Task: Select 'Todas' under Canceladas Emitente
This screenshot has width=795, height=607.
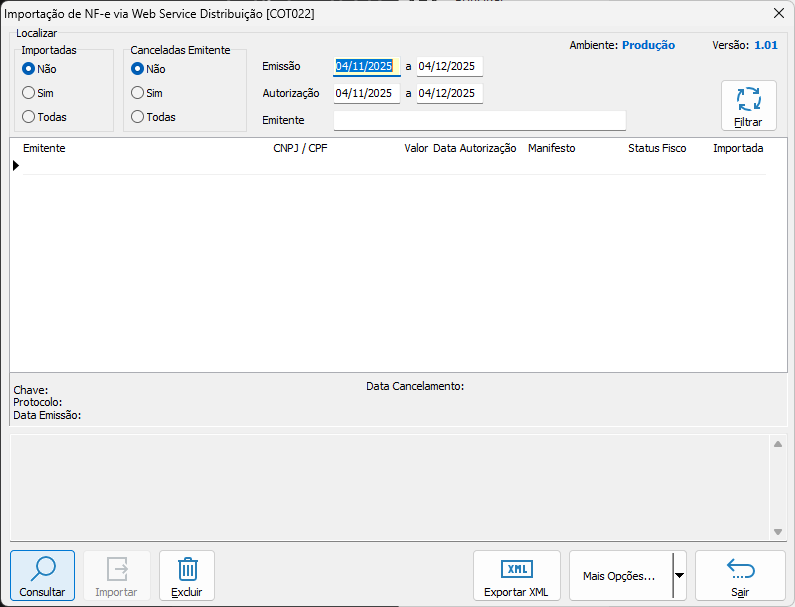Action: 138,117
